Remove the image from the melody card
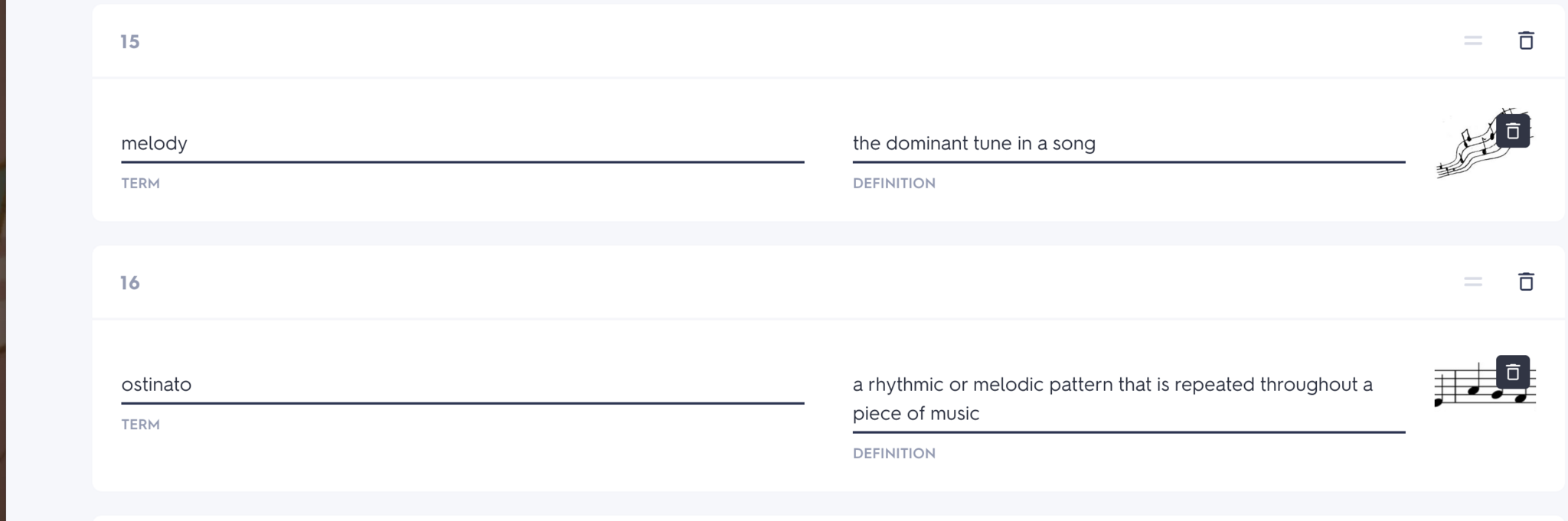 (1512, 132)
